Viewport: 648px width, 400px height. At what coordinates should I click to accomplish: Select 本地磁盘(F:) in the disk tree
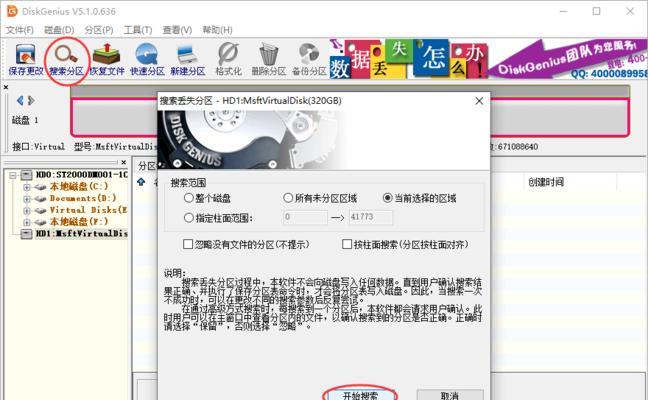(79, 221)
